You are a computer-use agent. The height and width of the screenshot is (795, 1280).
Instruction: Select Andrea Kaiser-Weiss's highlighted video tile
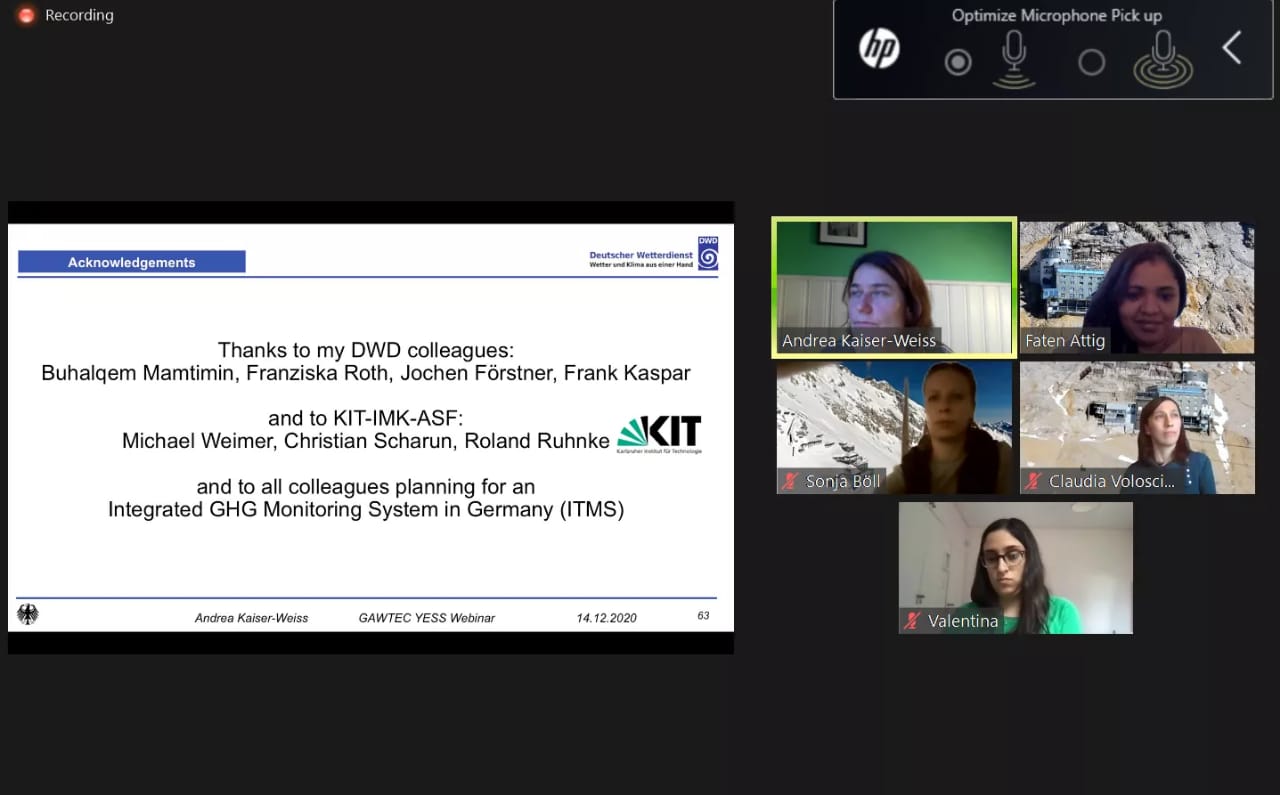(895, 287)
